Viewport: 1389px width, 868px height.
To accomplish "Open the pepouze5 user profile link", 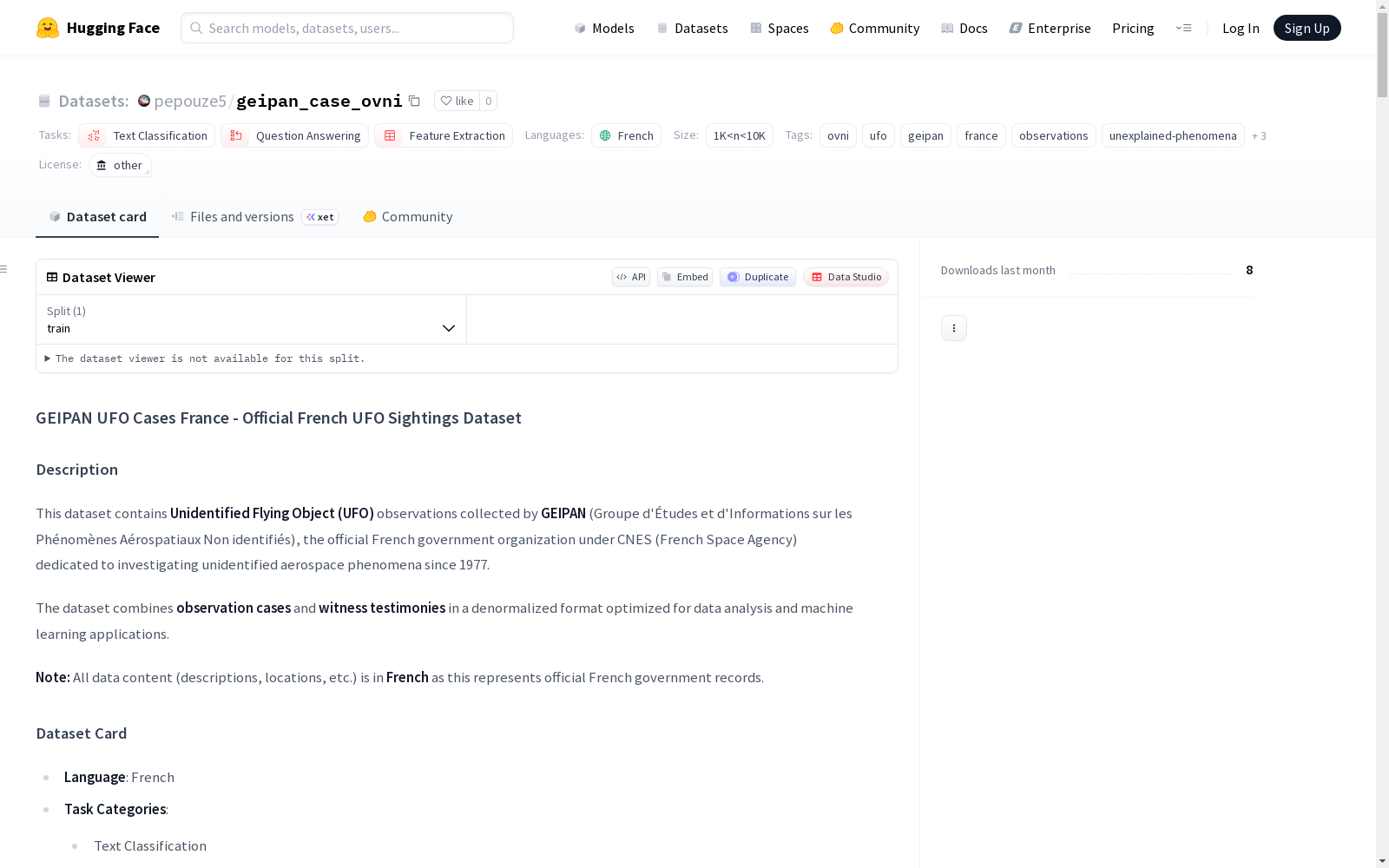I will pyautogui.click(x=190, y=101).
